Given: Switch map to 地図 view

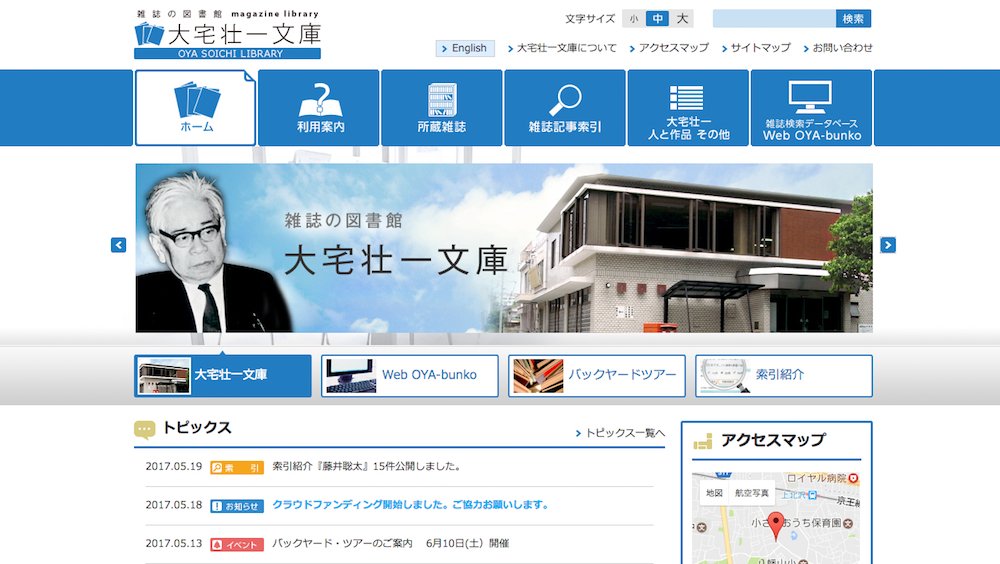Looking at the screenshot, I should (714, 493).
